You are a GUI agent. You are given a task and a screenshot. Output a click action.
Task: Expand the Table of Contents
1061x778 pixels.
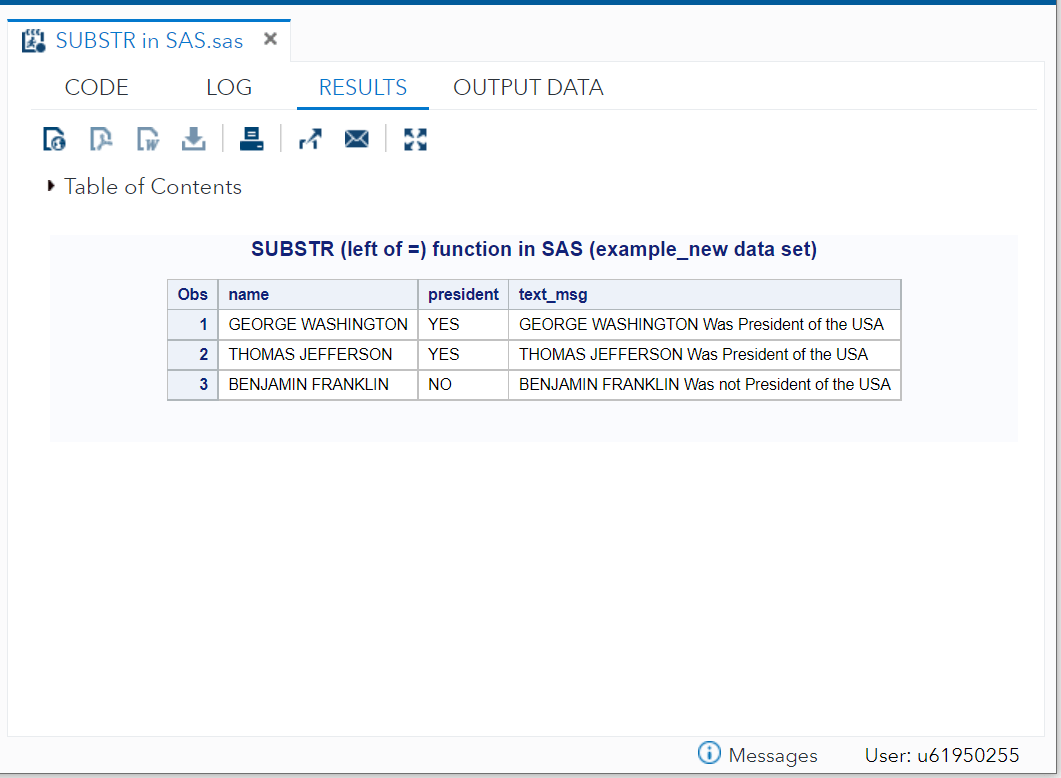[x=50, y=186]
